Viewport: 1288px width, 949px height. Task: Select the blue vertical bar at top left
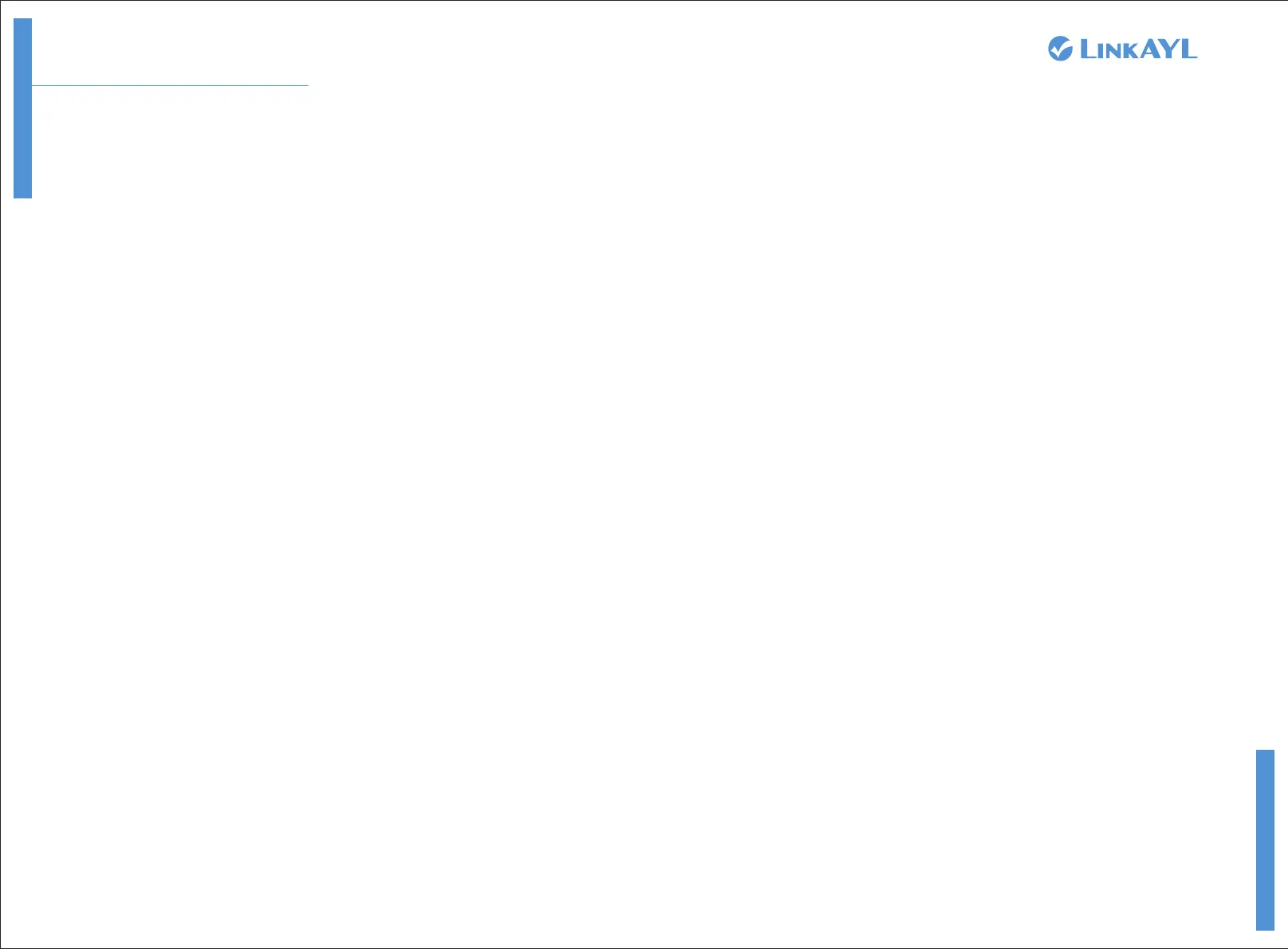click(x=22, y=108)
